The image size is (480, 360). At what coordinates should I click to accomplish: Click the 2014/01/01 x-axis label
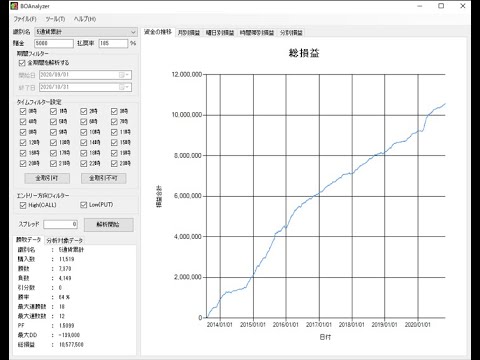[x=219, y=325]
